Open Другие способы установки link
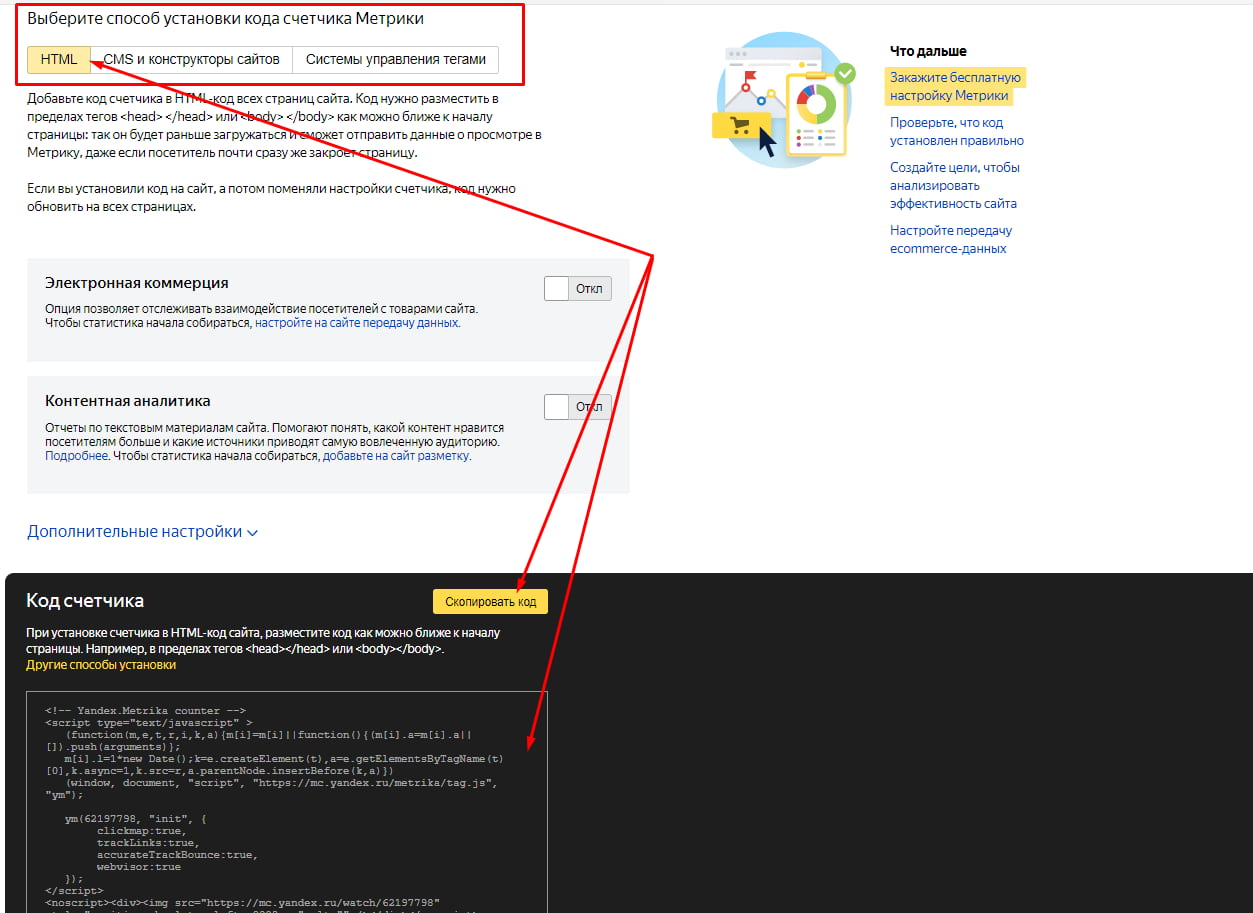 pyautogui.click(x=100, y=665)
